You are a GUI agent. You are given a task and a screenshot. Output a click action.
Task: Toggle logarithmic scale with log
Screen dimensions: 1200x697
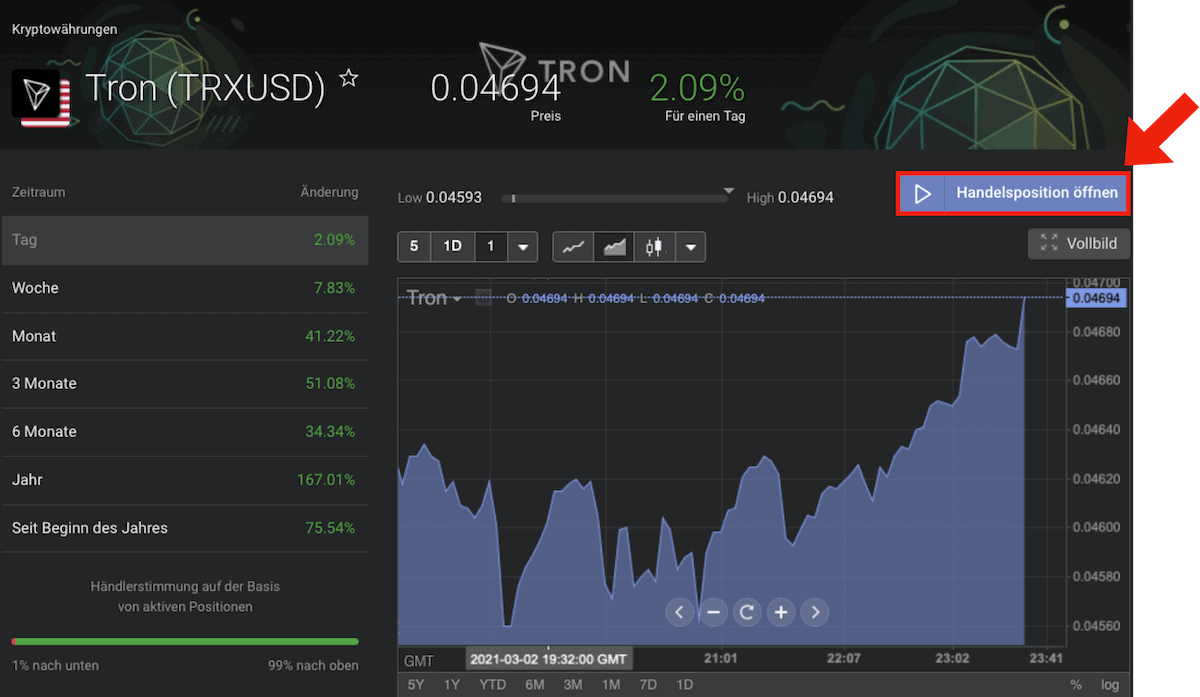tap(1110, 685)
